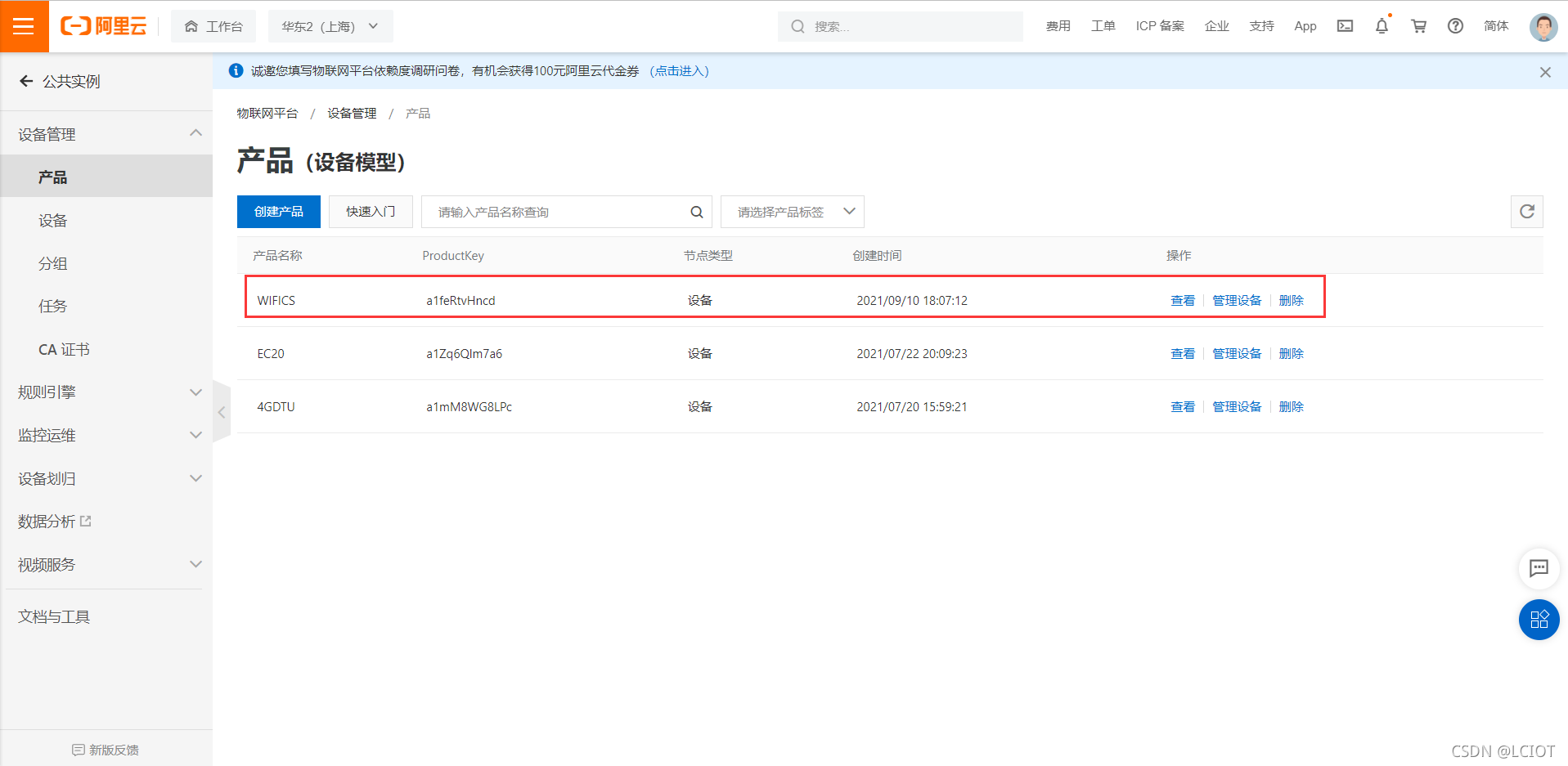Screen dimensions: 1568x766
Task: Open the notifications bell
Action: 1382,26
